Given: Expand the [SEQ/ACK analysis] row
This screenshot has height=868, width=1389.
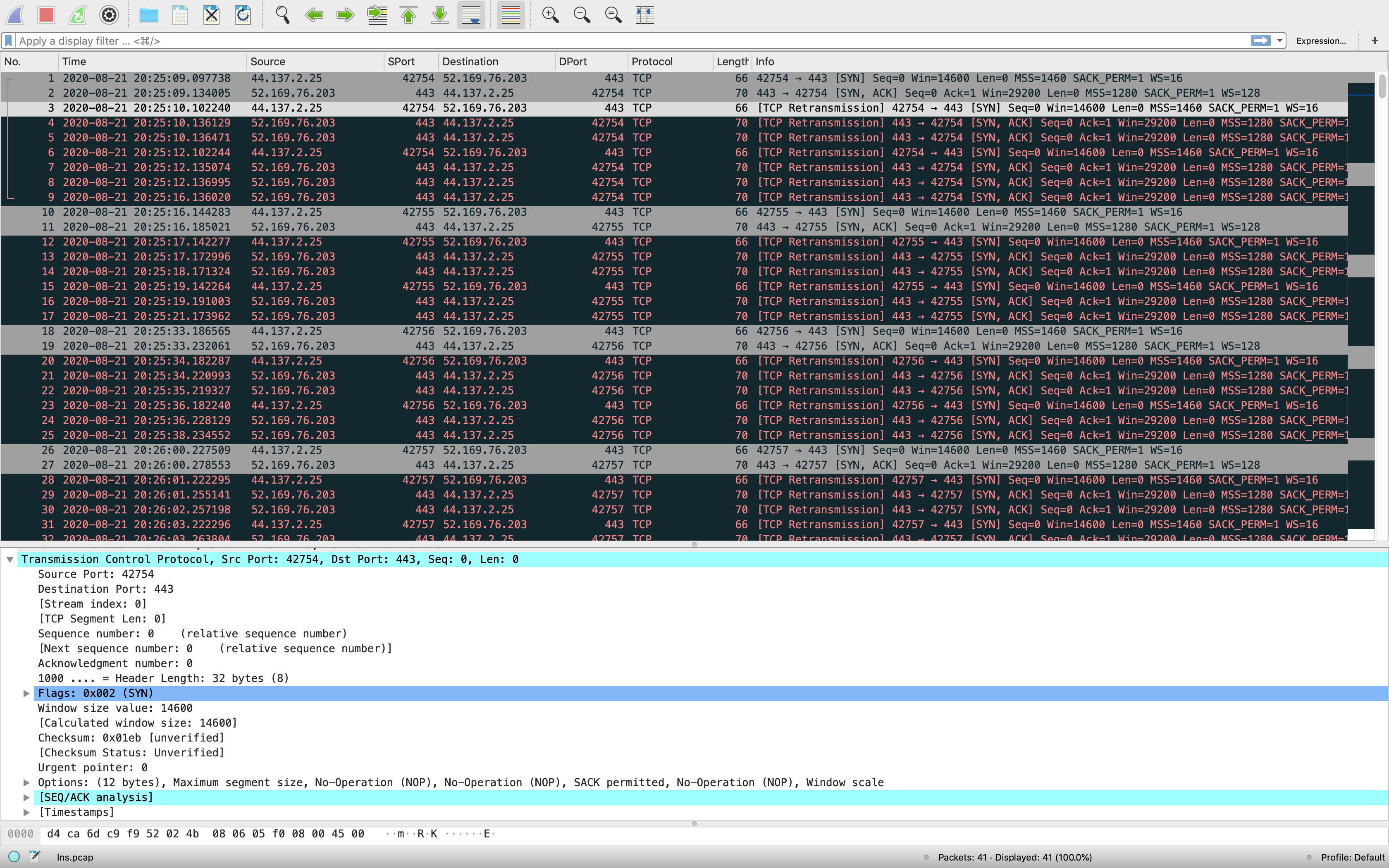Looking at the screenshot, I should (x=26, y=797).
